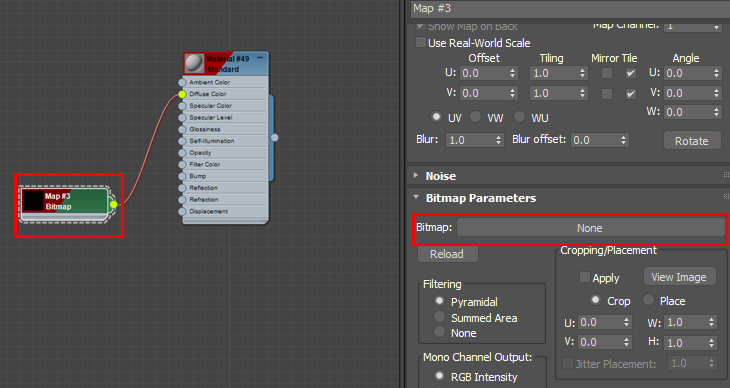Click the Material #49 sphere preview thumbnail
The width and height of the screenshot is (730, 388).
[194, 63]
